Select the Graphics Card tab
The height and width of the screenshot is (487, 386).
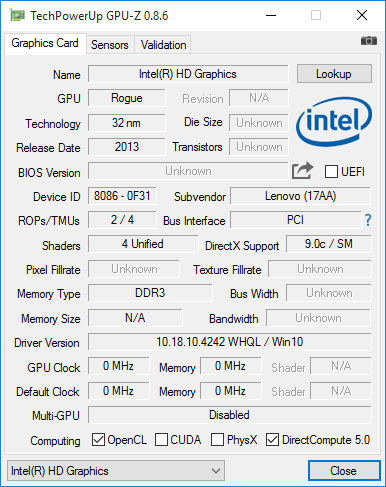coord(45,43)
